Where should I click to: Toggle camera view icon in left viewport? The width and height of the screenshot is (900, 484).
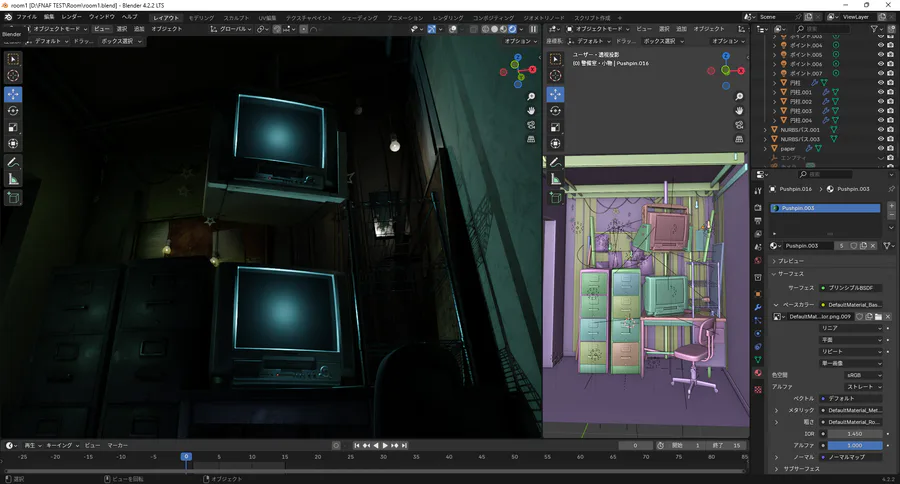point(531,125)
